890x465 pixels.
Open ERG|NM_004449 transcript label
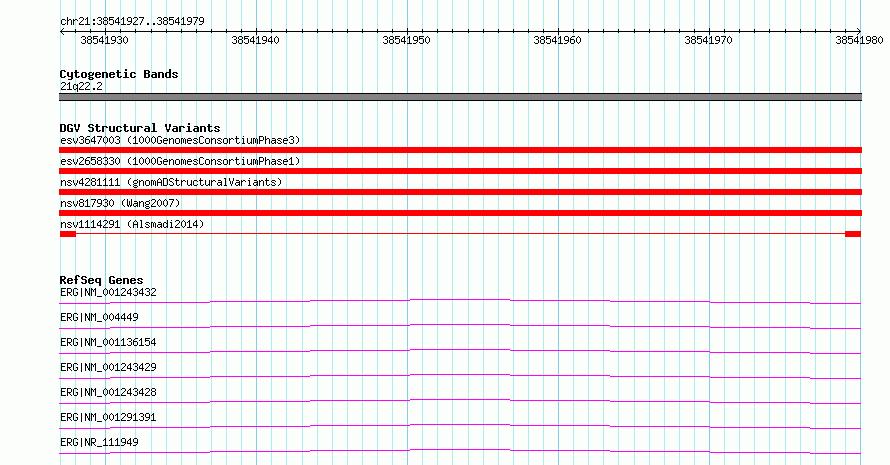point(99,317)
